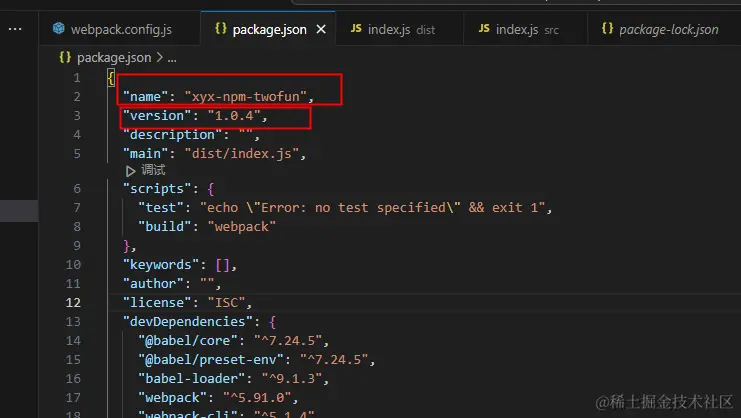Click the value "dist/index.js"
The width and height of the screenshot is (741, 418).
coord(241,154)
